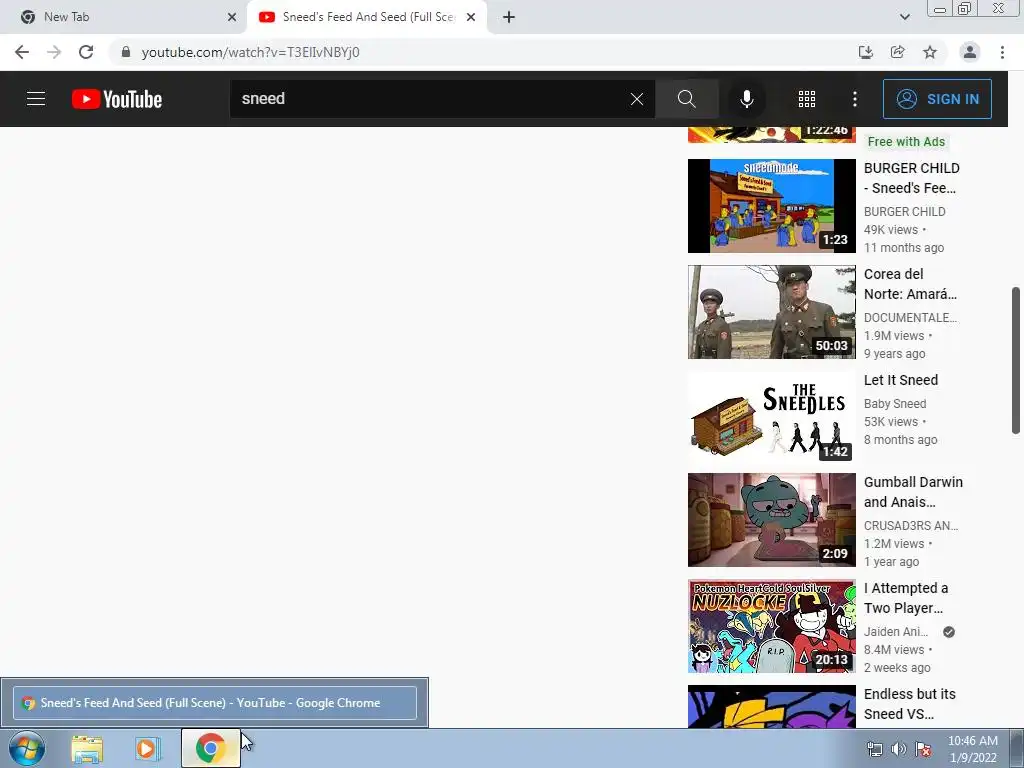
Task: Open Endless but its Sneed VS... title
Action: click(x=910, y=704)
